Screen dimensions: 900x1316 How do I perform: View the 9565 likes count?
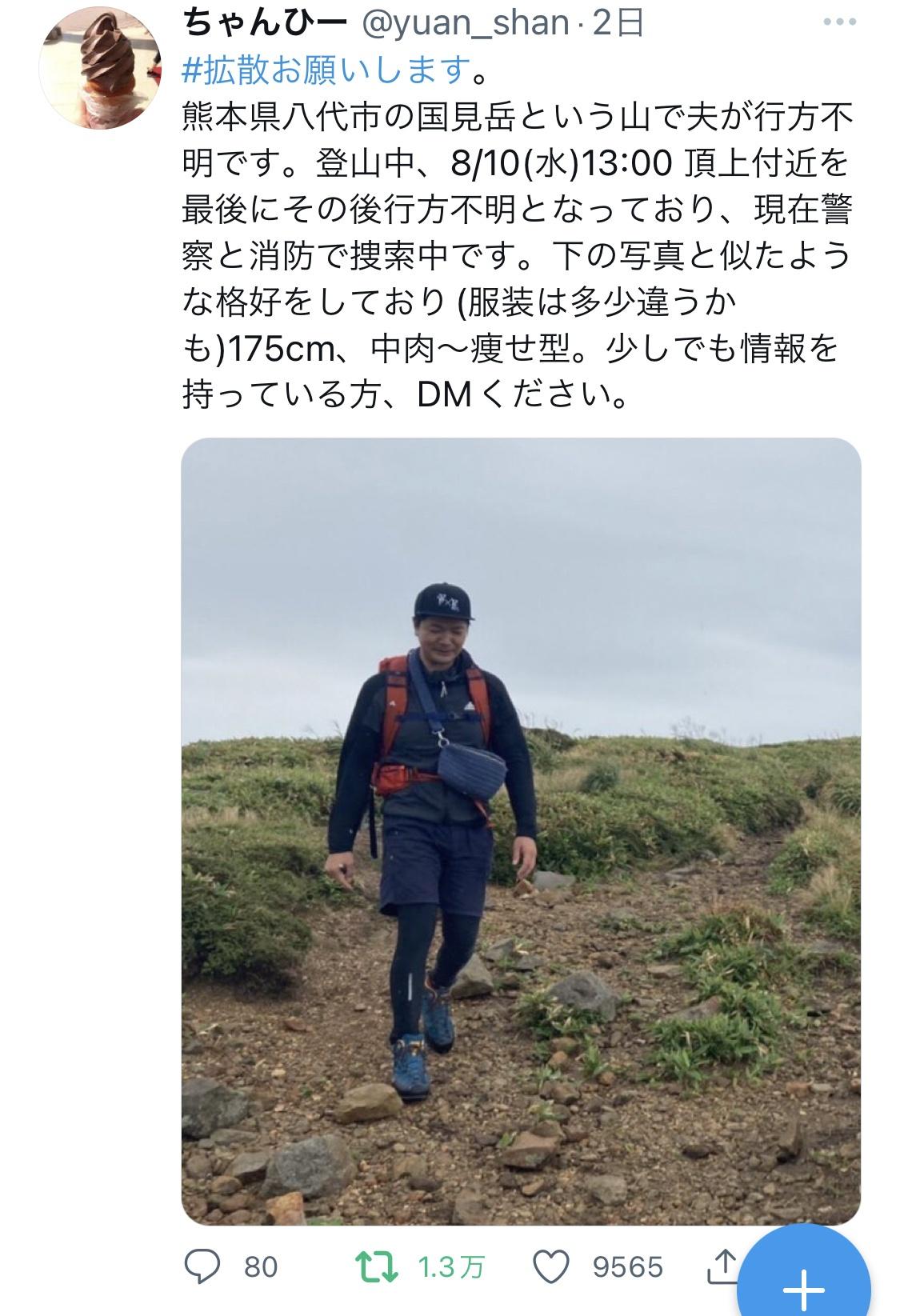tap(628, 1267)
